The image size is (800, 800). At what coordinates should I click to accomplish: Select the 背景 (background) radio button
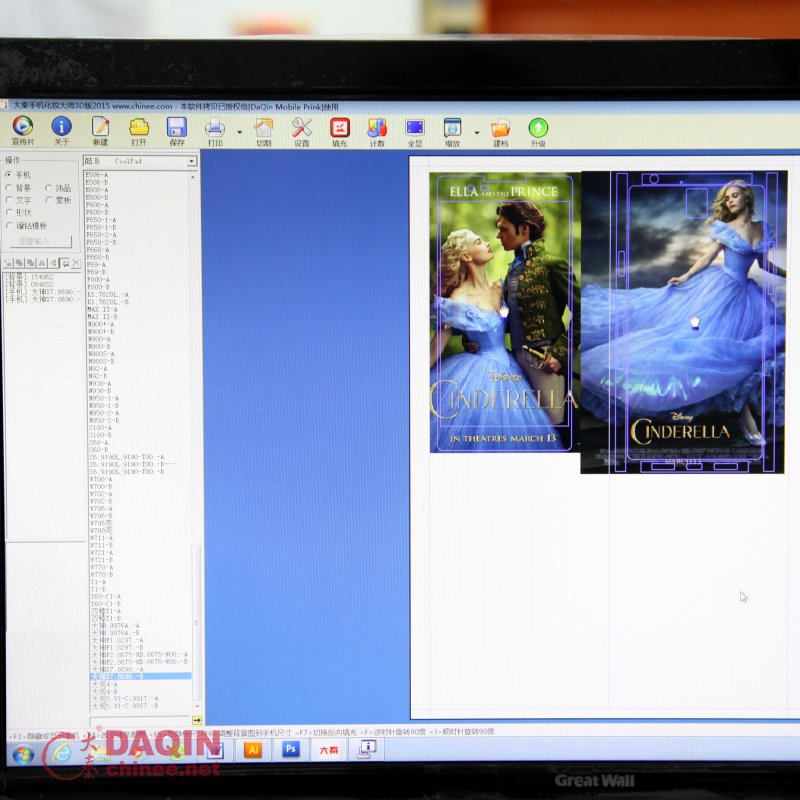pos(9,187)
